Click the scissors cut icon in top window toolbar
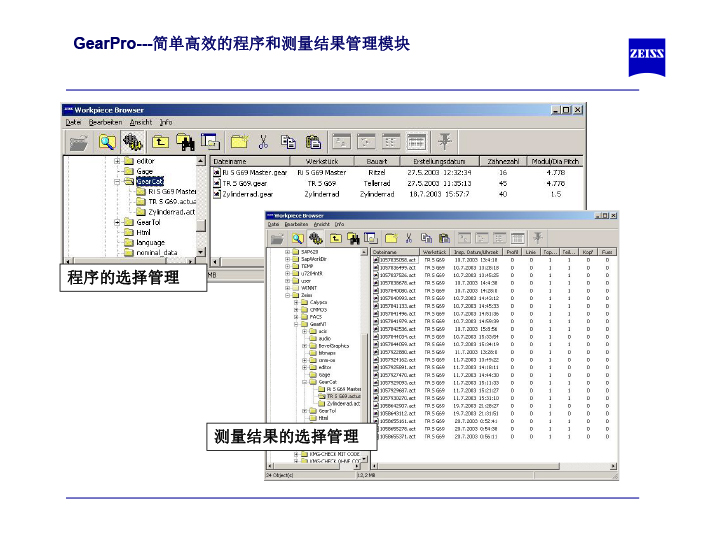 262,141
